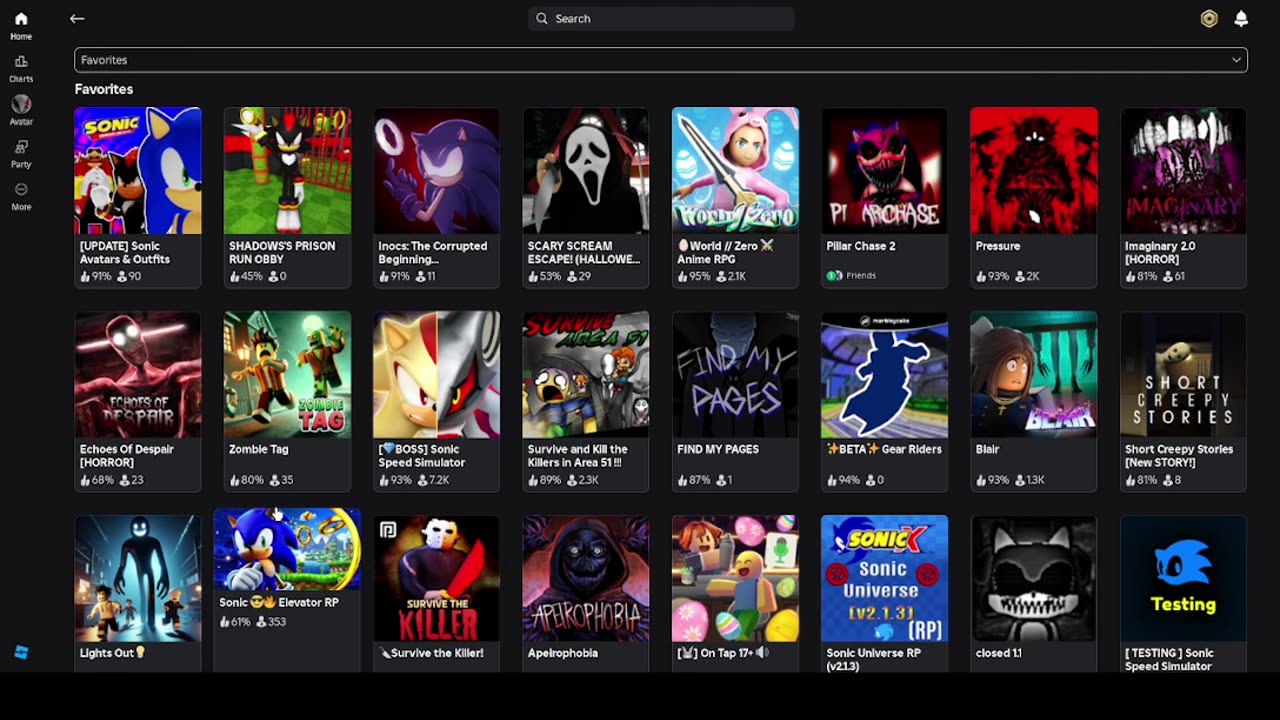Open Sonic Universe RP thumbnail

point(884,578)
